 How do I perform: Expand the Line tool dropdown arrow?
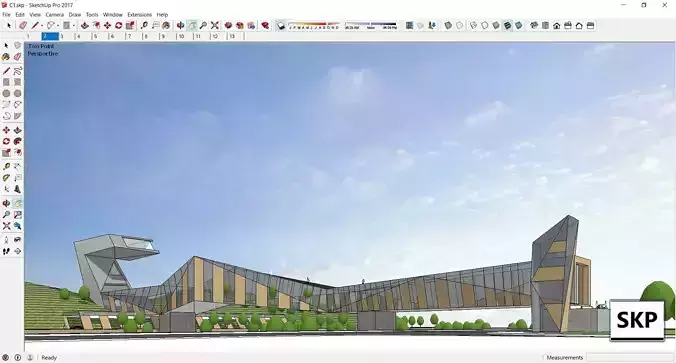(x=42, y=26)
